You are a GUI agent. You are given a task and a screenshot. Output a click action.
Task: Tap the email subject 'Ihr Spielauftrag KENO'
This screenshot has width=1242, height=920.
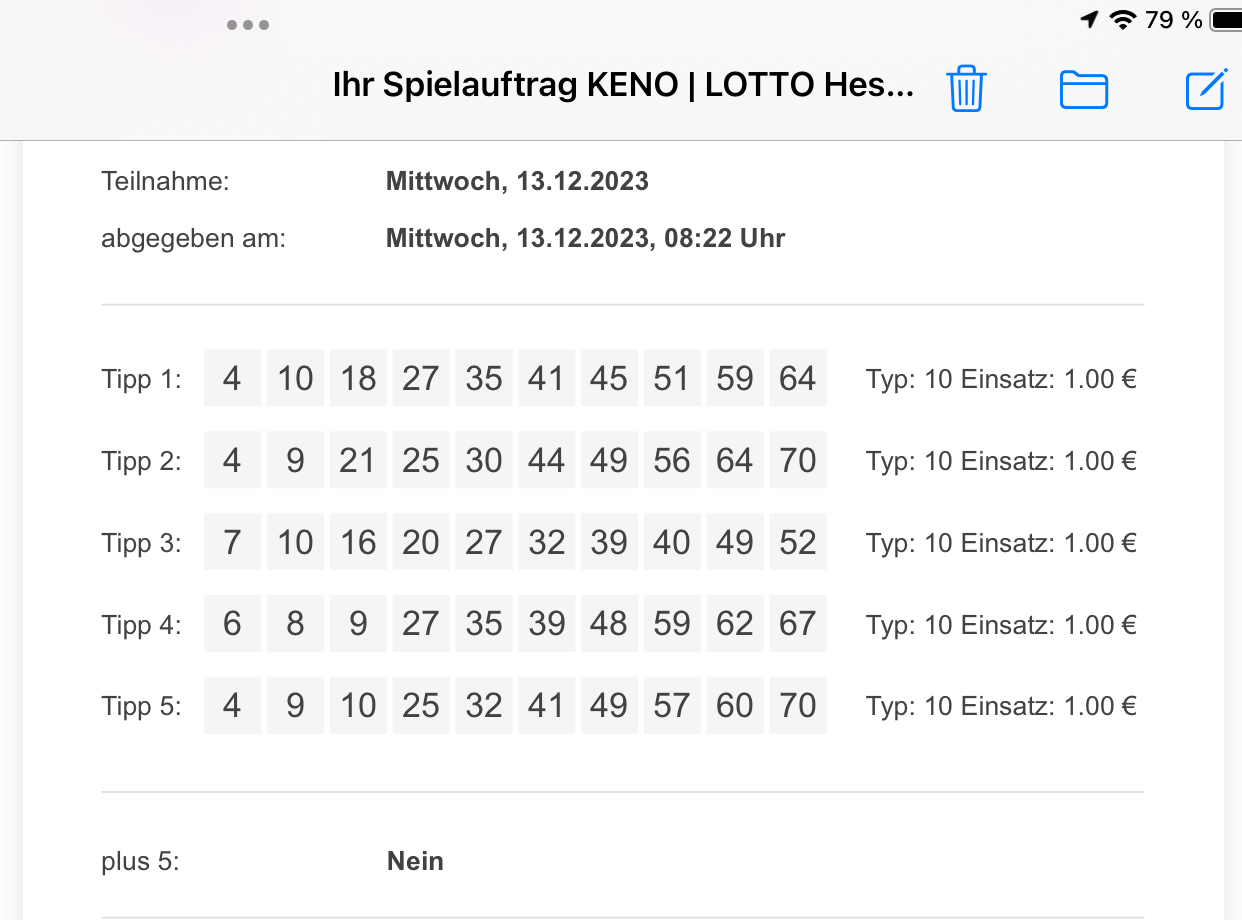tap(506, 85)
